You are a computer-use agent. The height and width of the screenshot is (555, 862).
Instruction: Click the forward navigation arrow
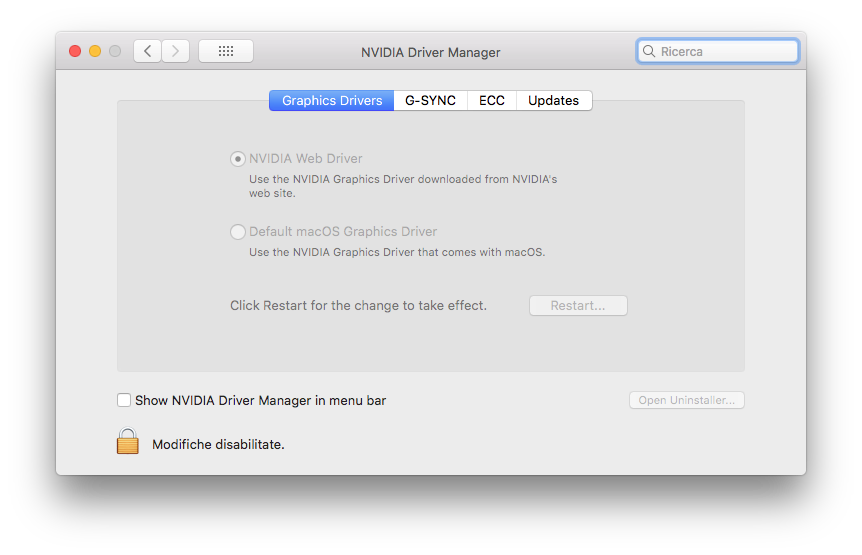(x=175, y=51)
